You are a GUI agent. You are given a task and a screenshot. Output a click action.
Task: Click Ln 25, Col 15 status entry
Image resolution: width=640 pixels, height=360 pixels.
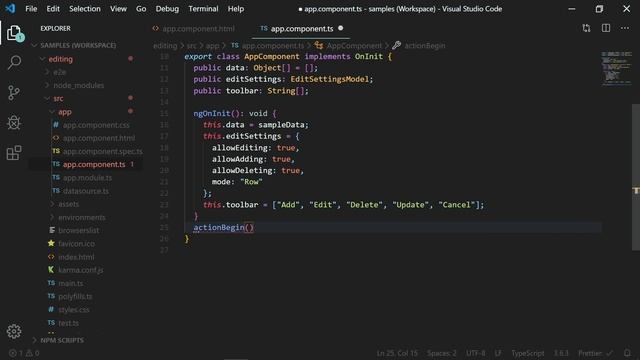pyautogui.click(x=397, y=353)
